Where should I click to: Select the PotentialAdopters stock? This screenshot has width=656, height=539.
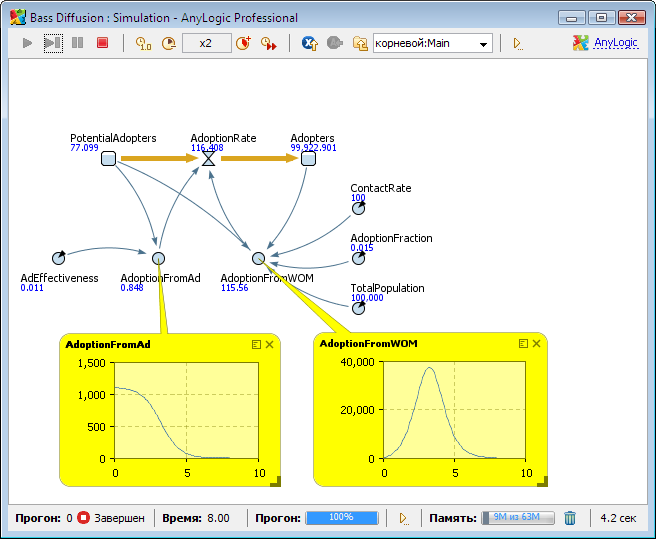108,159
